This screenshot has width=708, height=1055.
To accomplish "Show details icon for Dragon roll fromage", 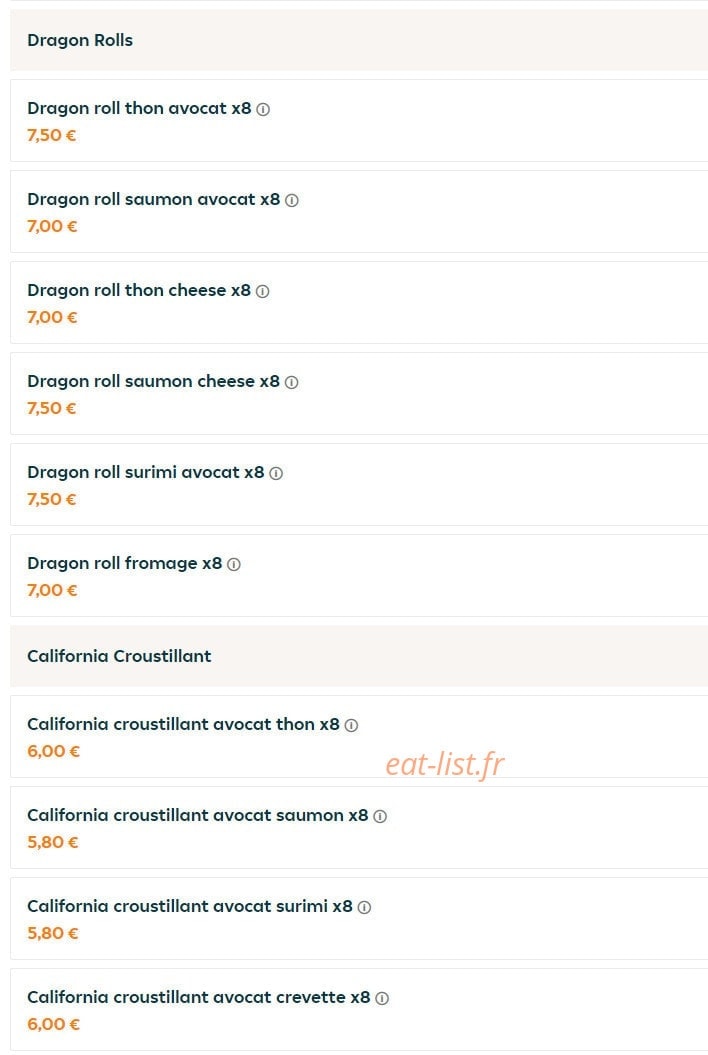I will tap(234, 565).
